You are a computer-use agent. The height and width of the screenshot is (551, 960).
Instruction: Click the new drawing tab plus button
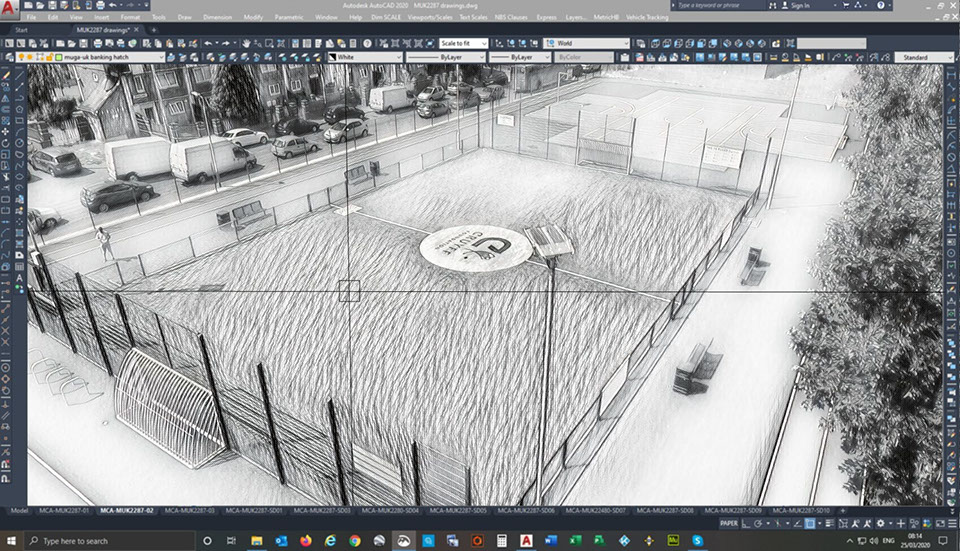click(x=153, y=30)
